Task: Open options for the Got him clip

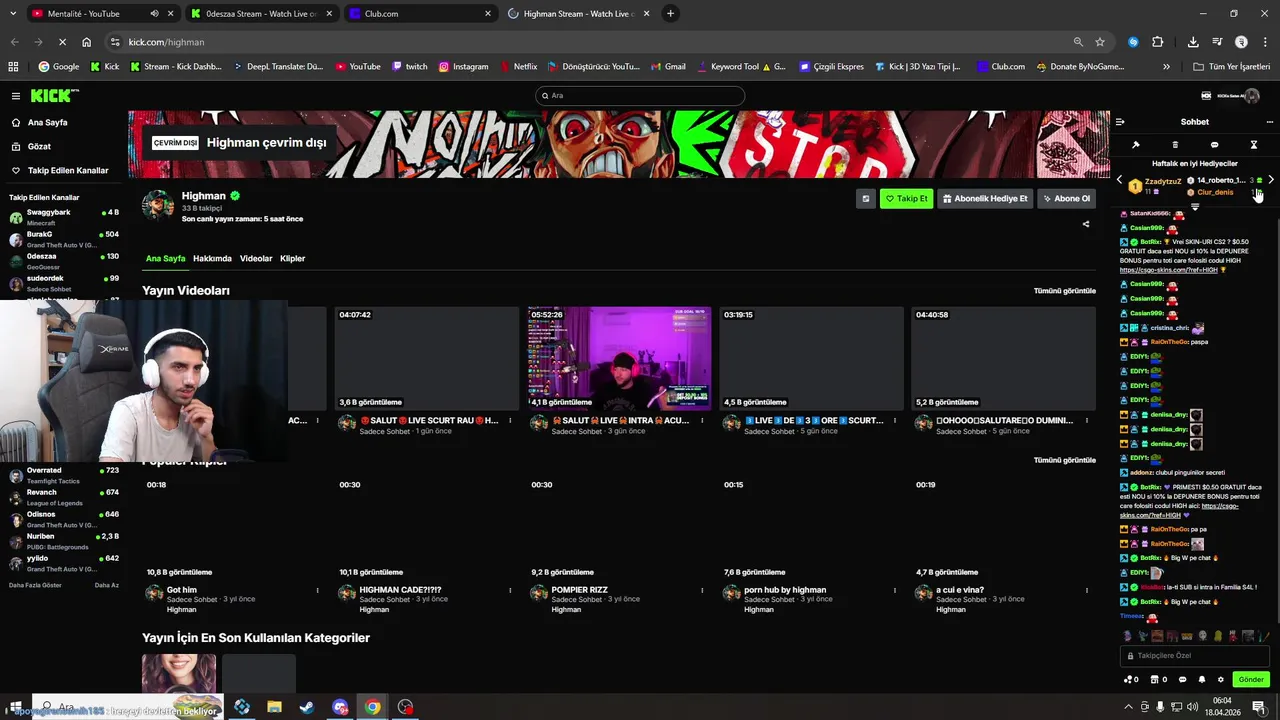Action: (x=318, y=590)
